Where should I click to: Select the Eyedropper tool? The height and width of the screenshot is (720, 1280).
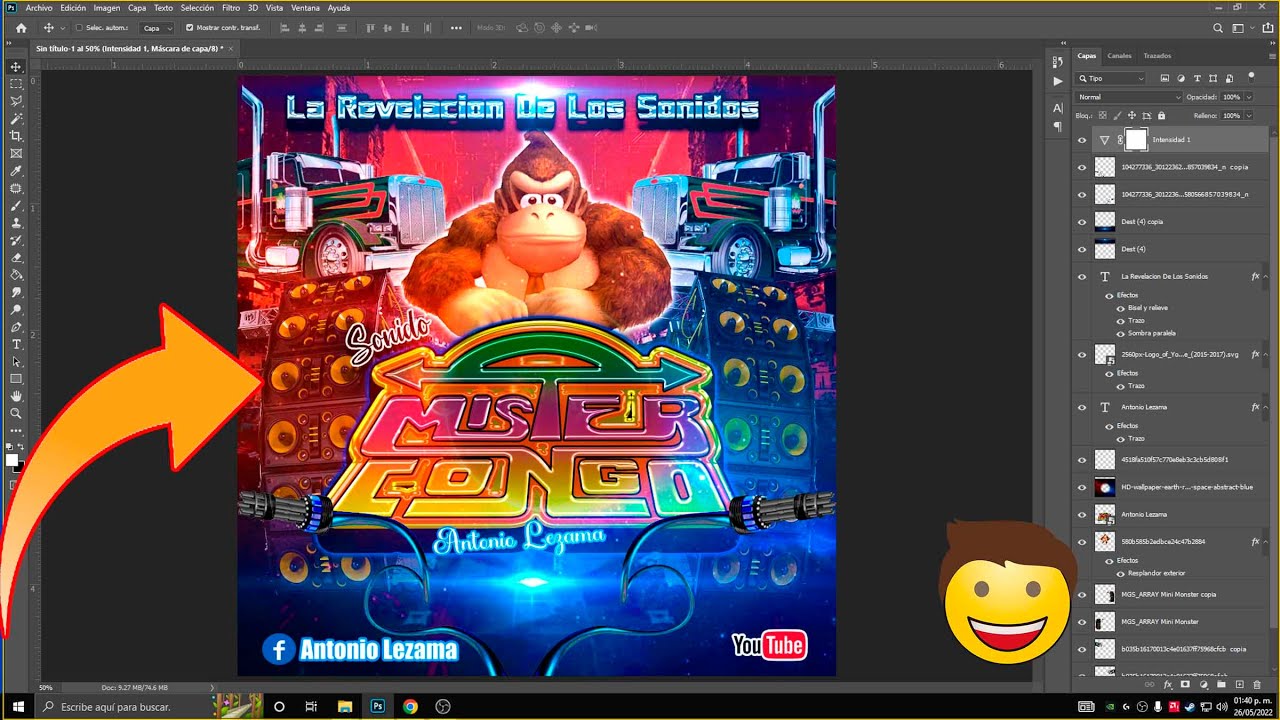point(16,171)
